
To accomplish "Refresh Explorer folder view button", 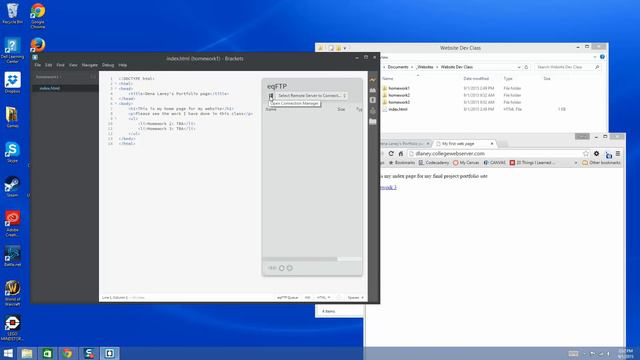I will click(526, 67).
